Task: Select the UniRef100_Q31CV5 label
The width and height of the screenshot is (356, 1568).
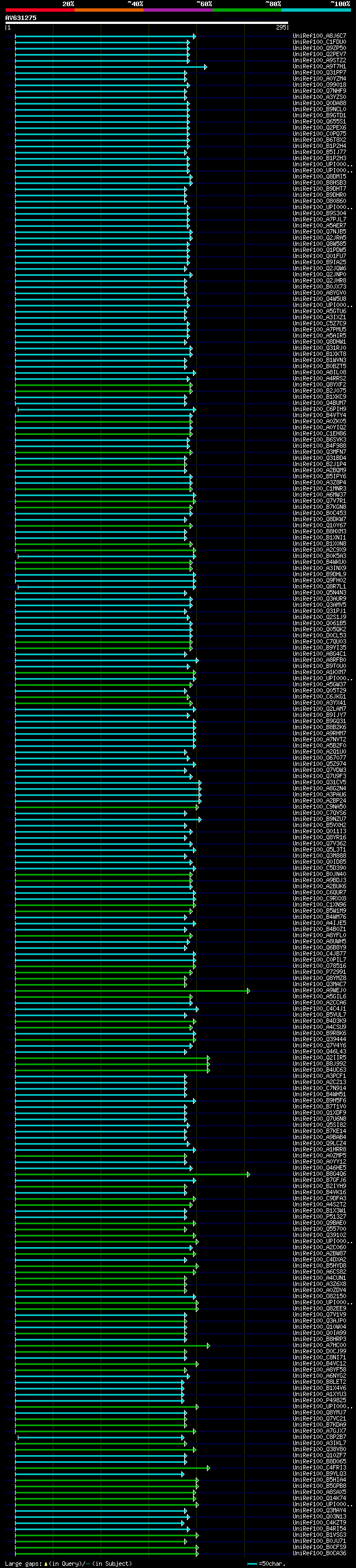Action: pos(319,783)
